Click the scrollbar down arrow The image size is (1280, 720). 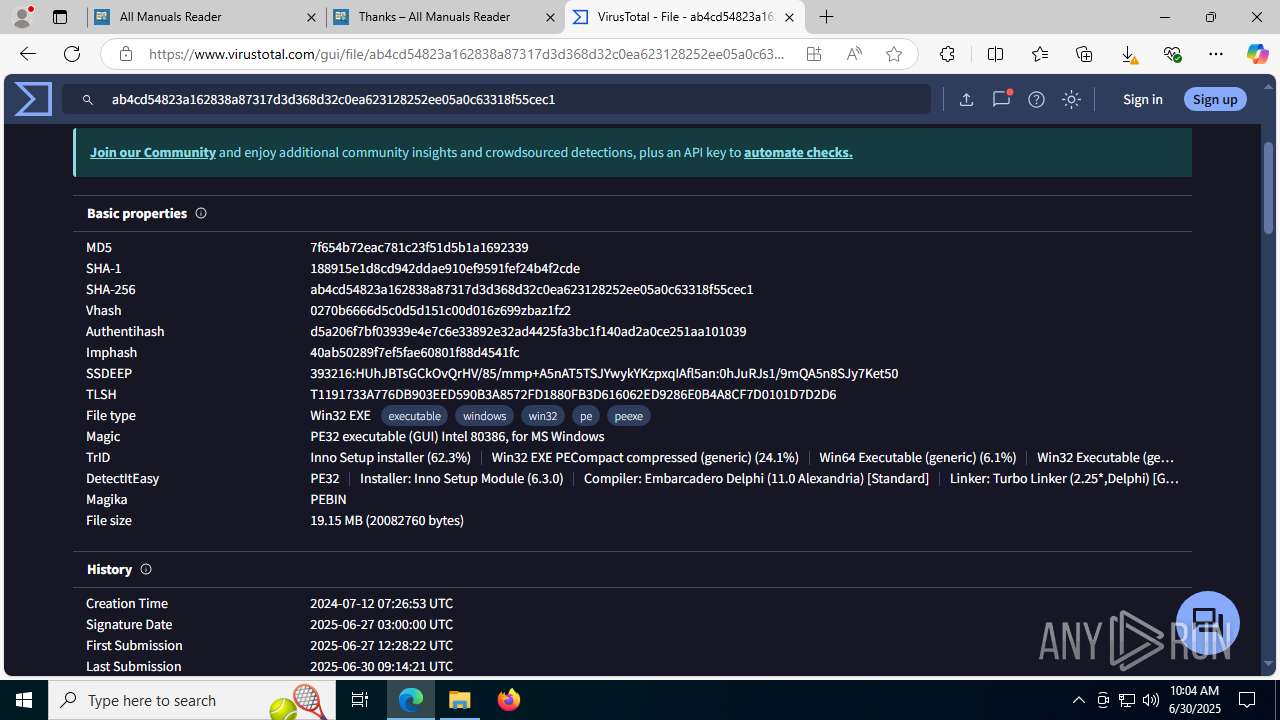pyautogui.click(x=1268, y=663)
